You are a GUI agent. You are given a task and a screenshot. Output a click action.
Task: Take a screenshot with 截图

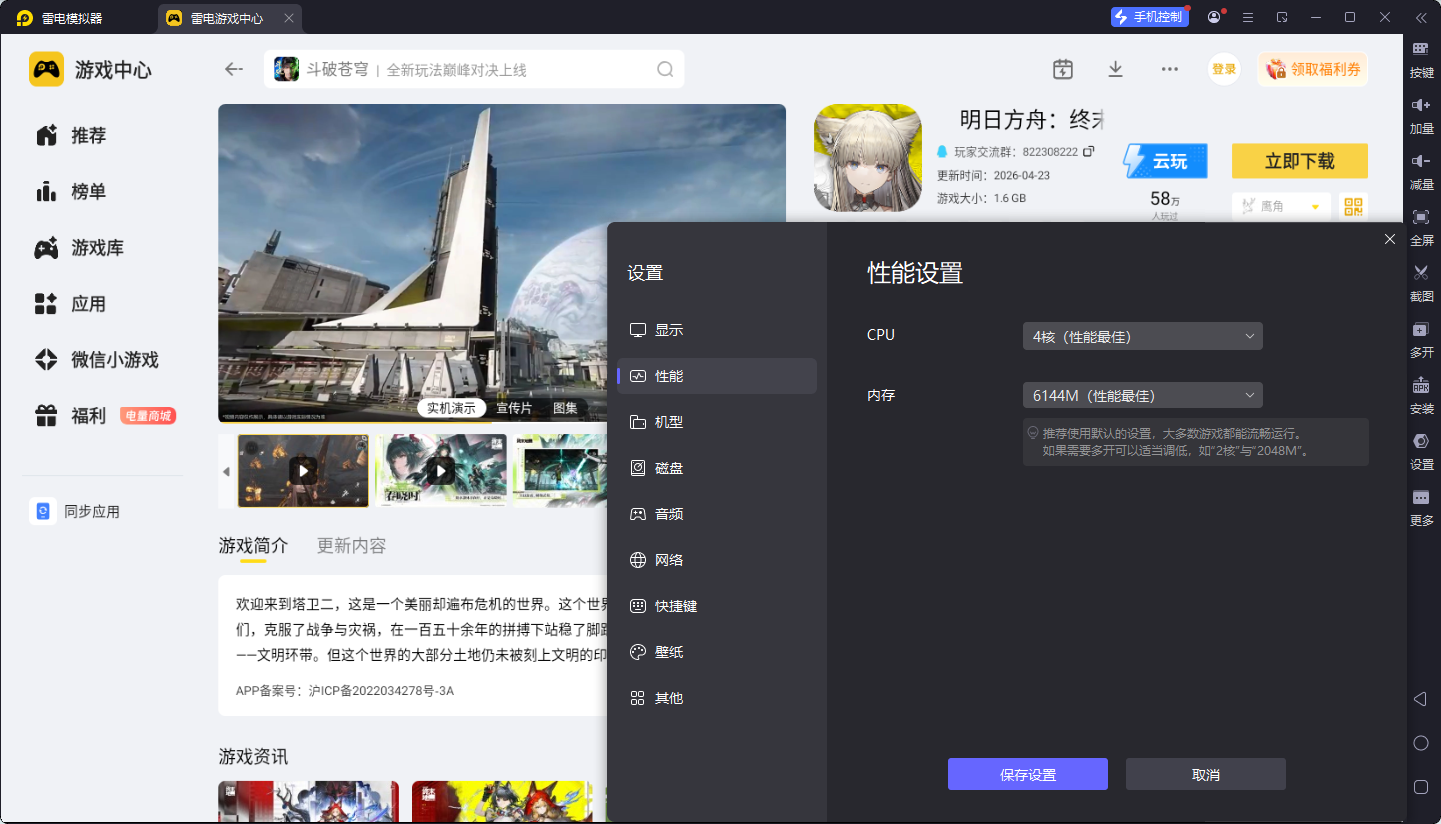(1420, 284)
